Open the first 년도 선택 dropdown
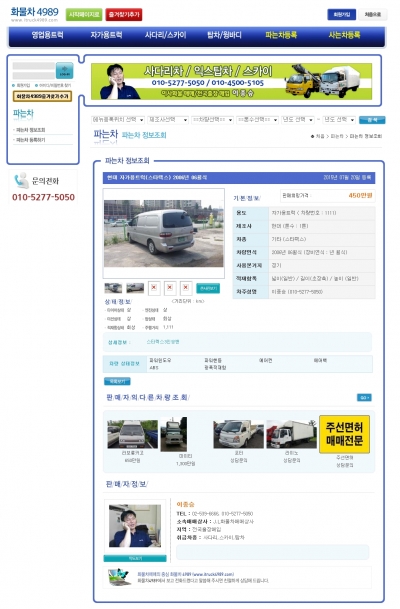The width and height of the screenshot is (400, 609). tap(297, 120)
